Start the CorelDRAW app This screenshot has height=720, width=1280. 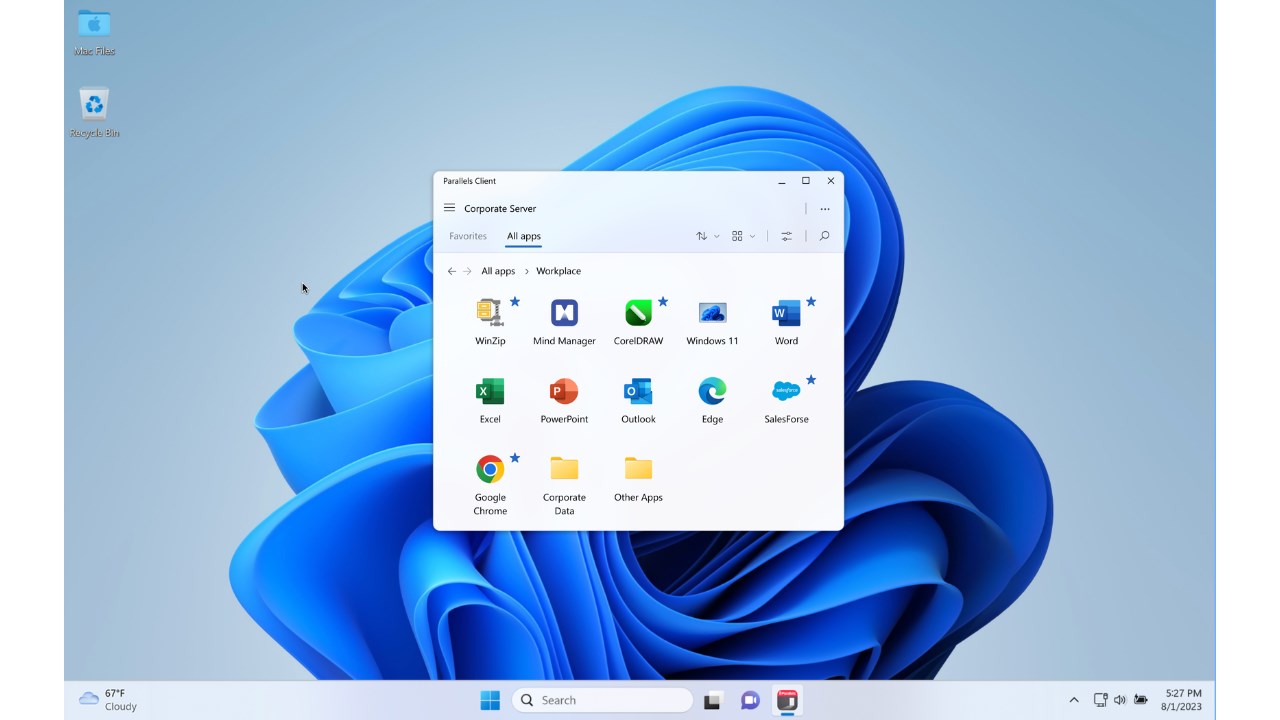pos(638,322)
